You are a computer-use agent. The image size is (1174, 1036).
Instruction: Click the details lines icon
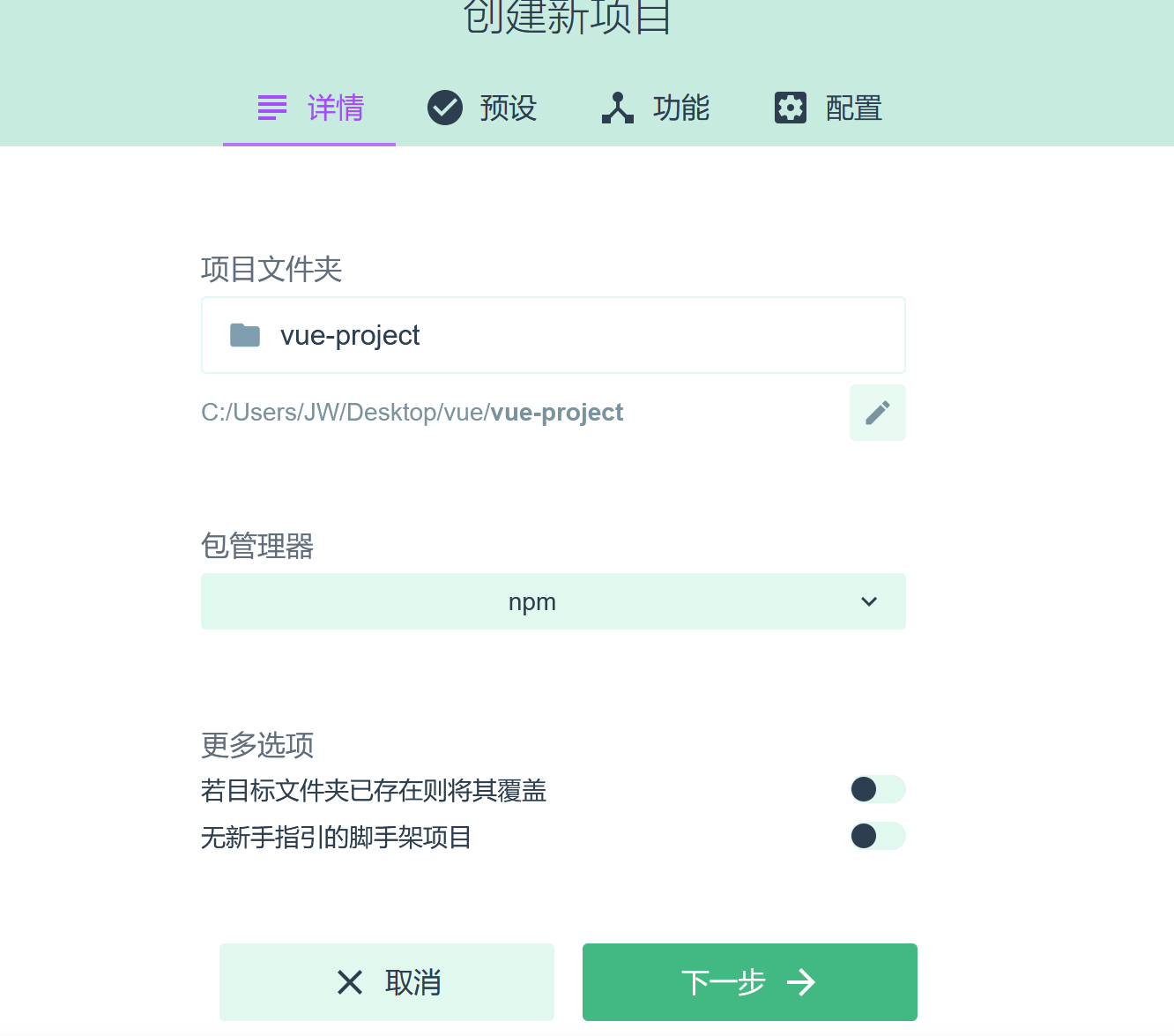[272, 108]
